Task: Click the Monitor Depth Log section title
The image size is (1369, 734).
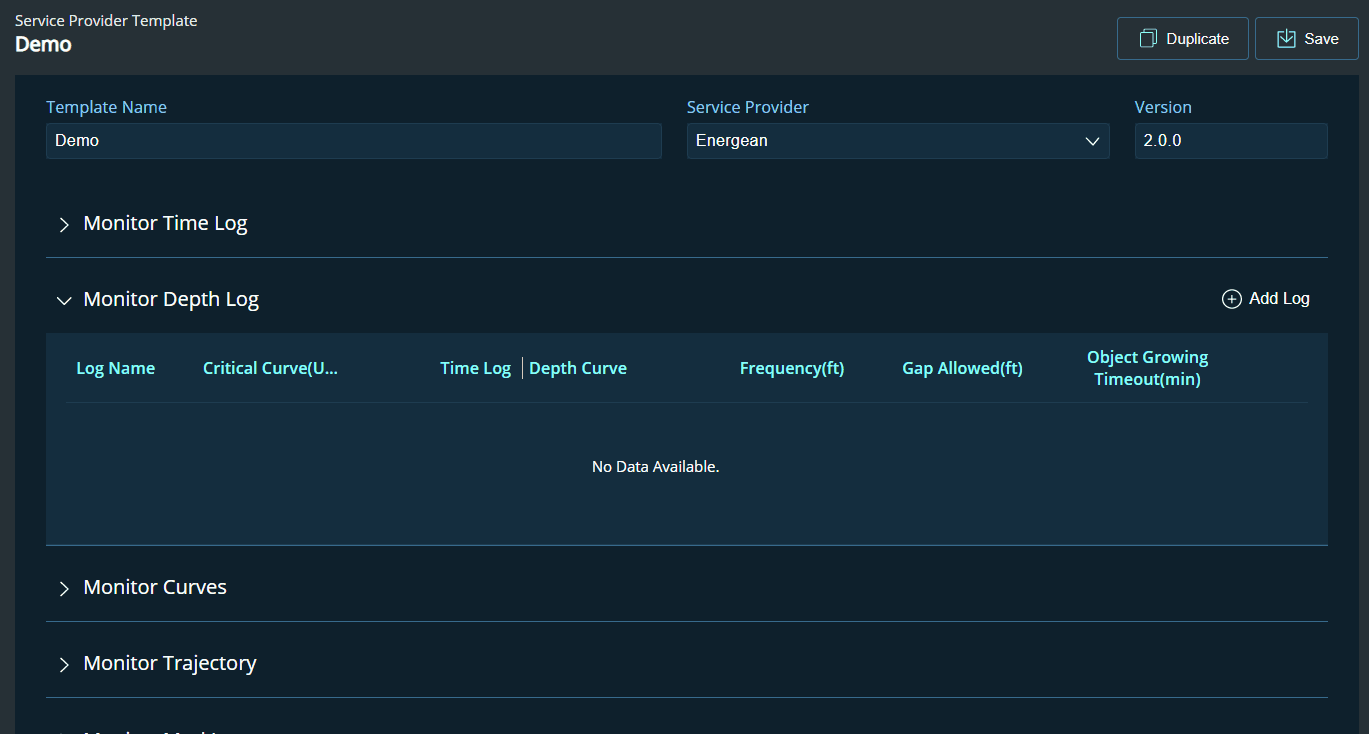Action: coord(171,299)
